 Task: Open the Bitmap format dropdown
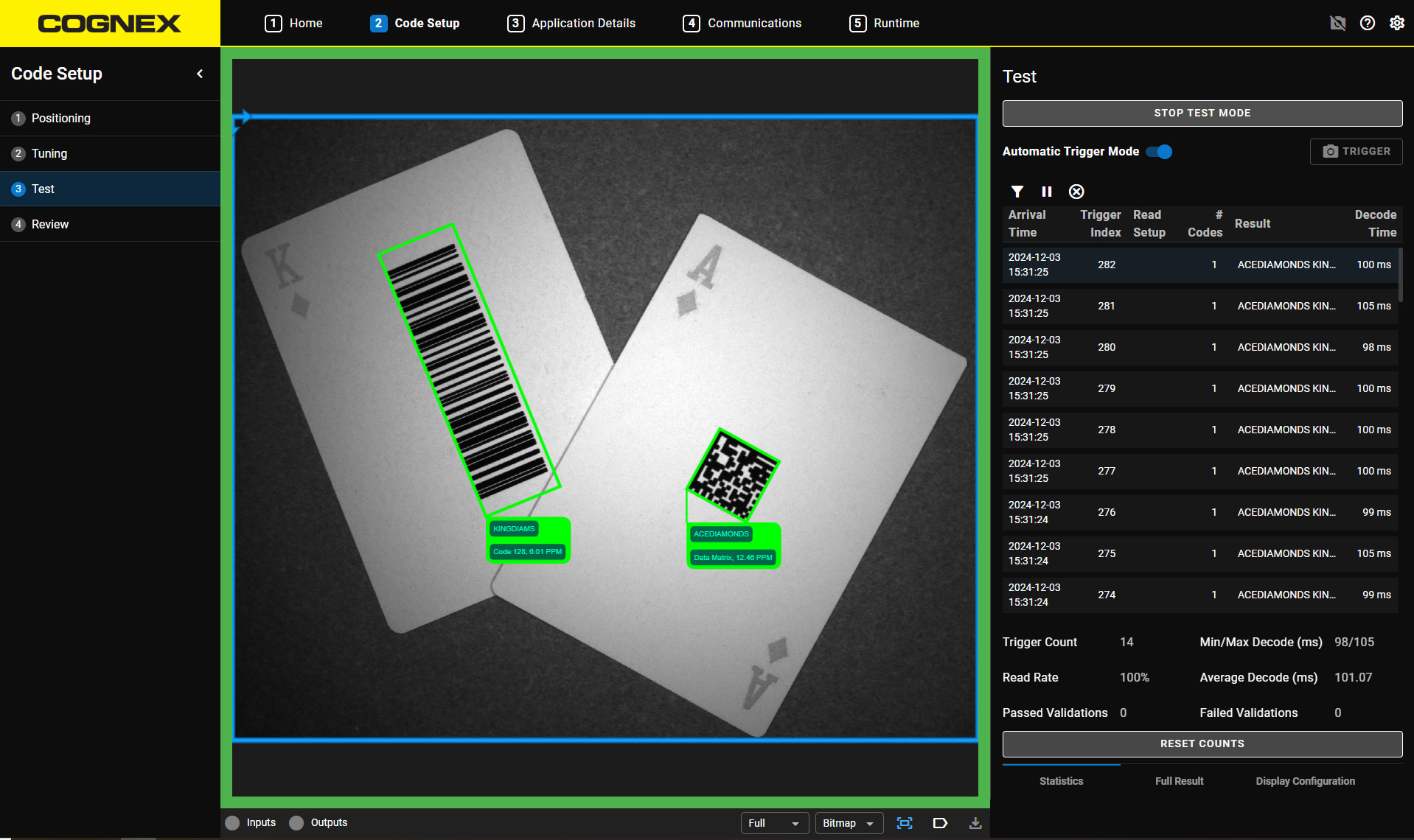coord(849,823)
